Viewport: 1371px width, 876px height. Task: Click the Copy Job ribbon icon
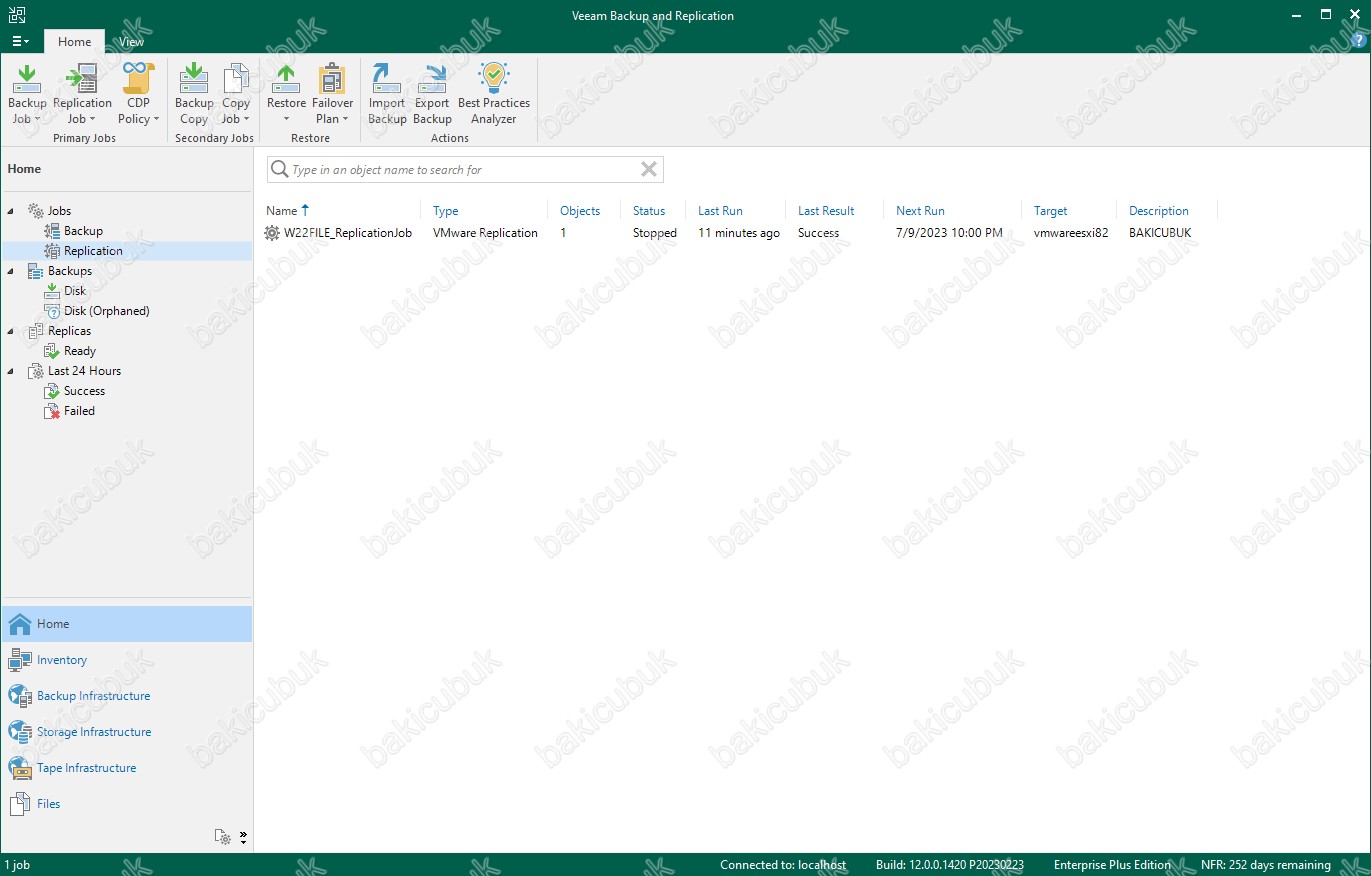click(236, 93)
